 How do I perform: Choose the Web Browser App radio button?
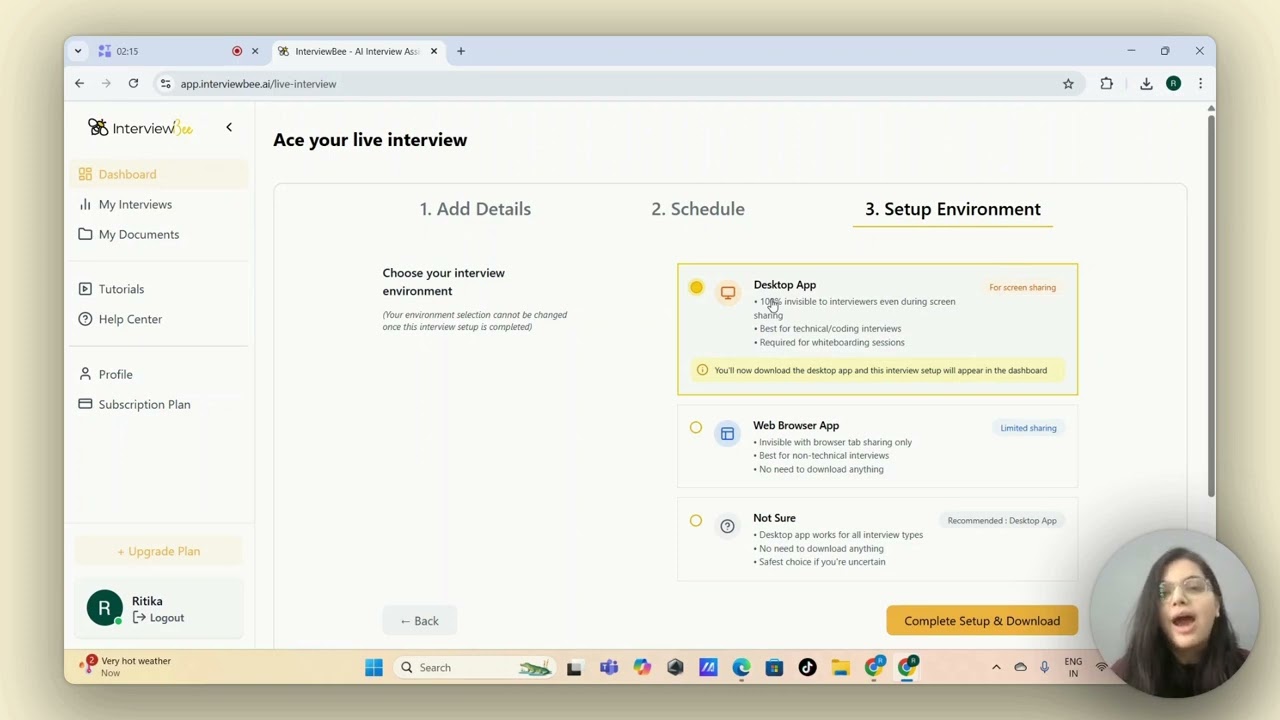[x=696, y=428]
